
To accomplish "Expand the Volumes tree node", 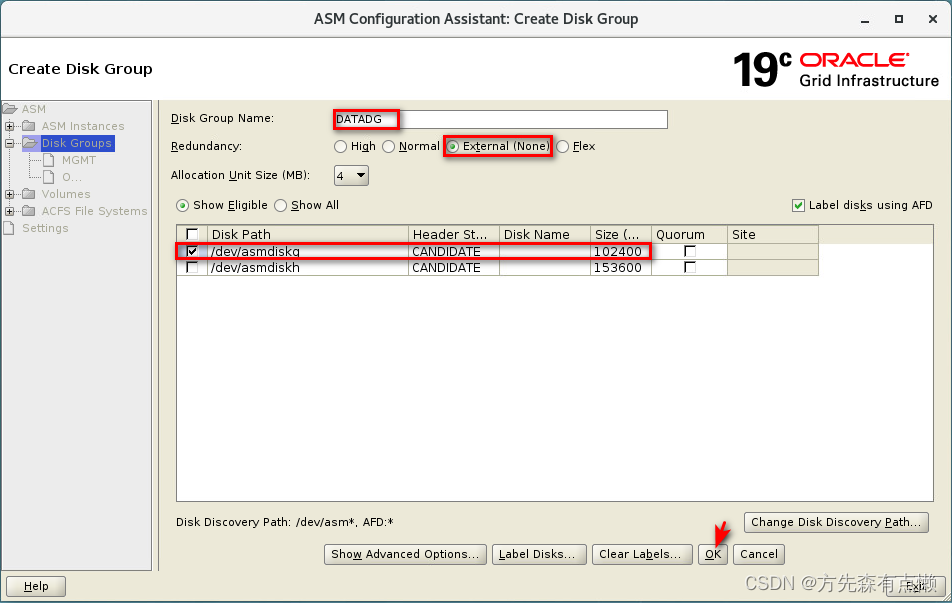I will (x=10, y=194).
